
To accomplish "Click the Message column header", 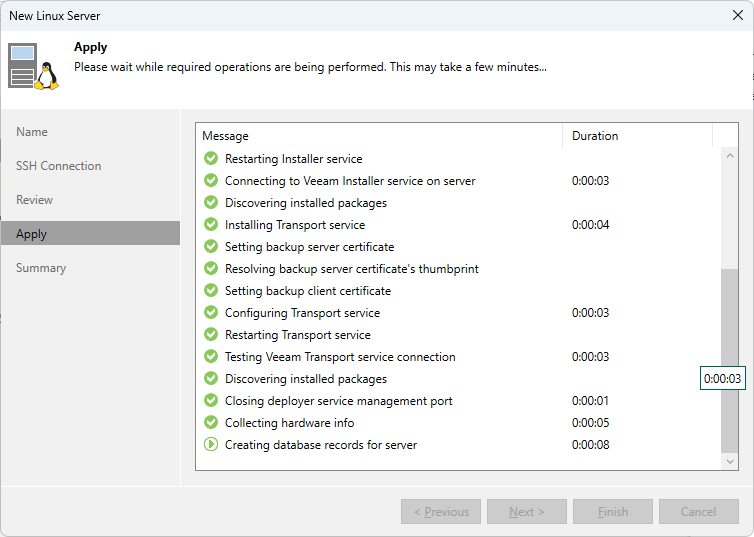I will pyautogui.click(x=379, y=136).
